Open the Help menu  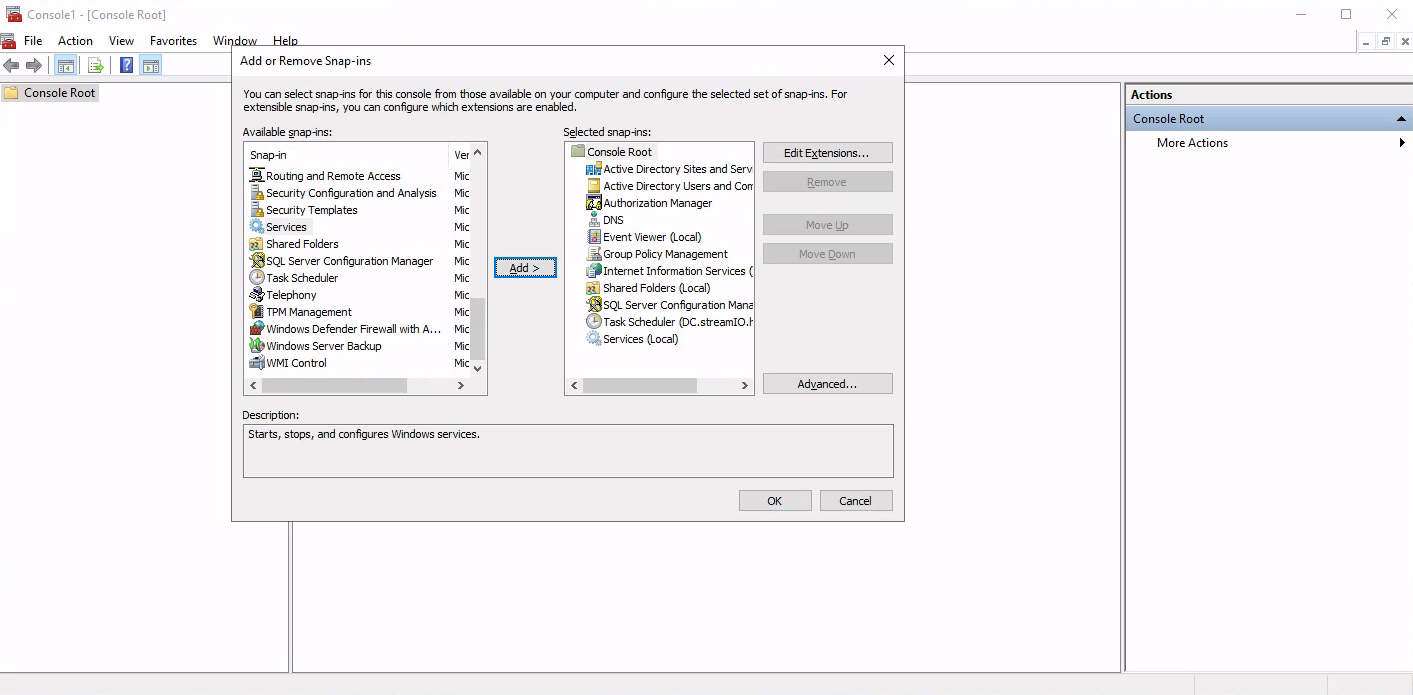pos(285,41)
